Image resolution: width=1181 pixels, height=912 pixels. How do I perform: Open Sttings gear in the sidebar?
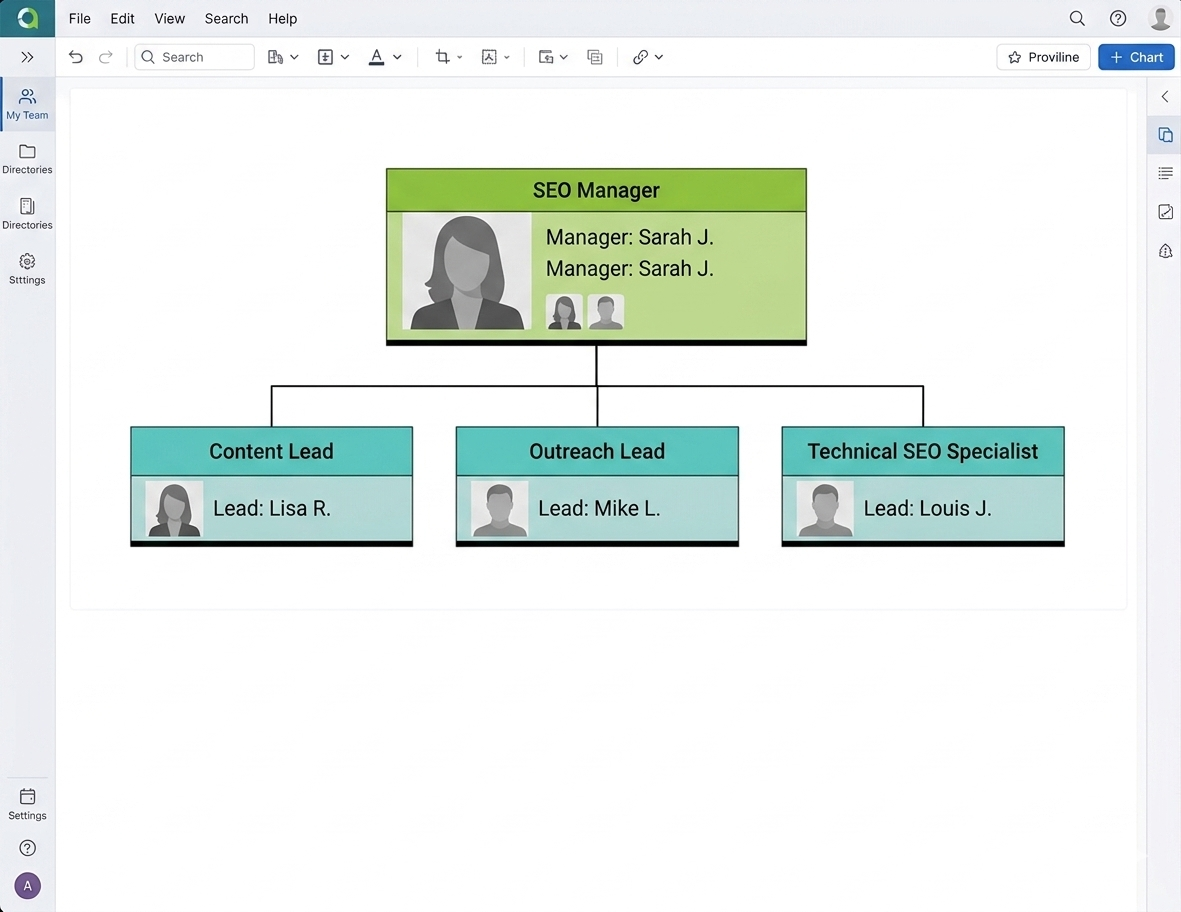pyautogui.click(x=27, y=269)
